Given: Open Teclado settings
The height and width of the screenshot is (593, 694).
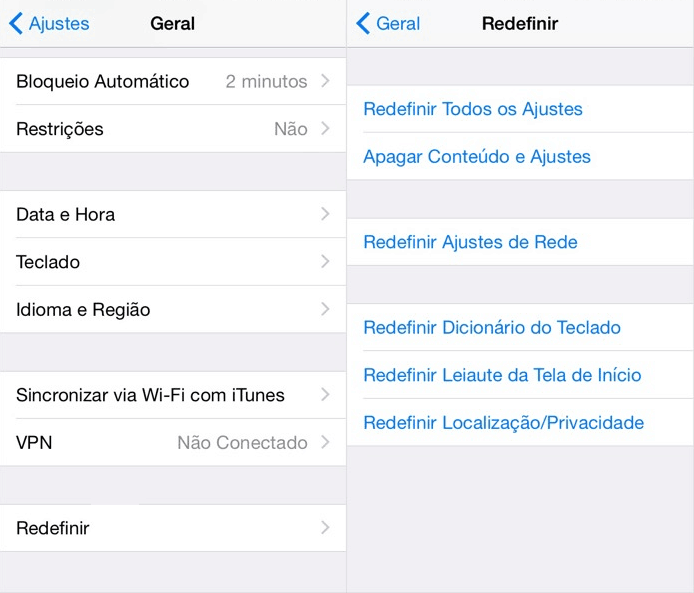Looking at the screenshot, I should pos(173,262).
